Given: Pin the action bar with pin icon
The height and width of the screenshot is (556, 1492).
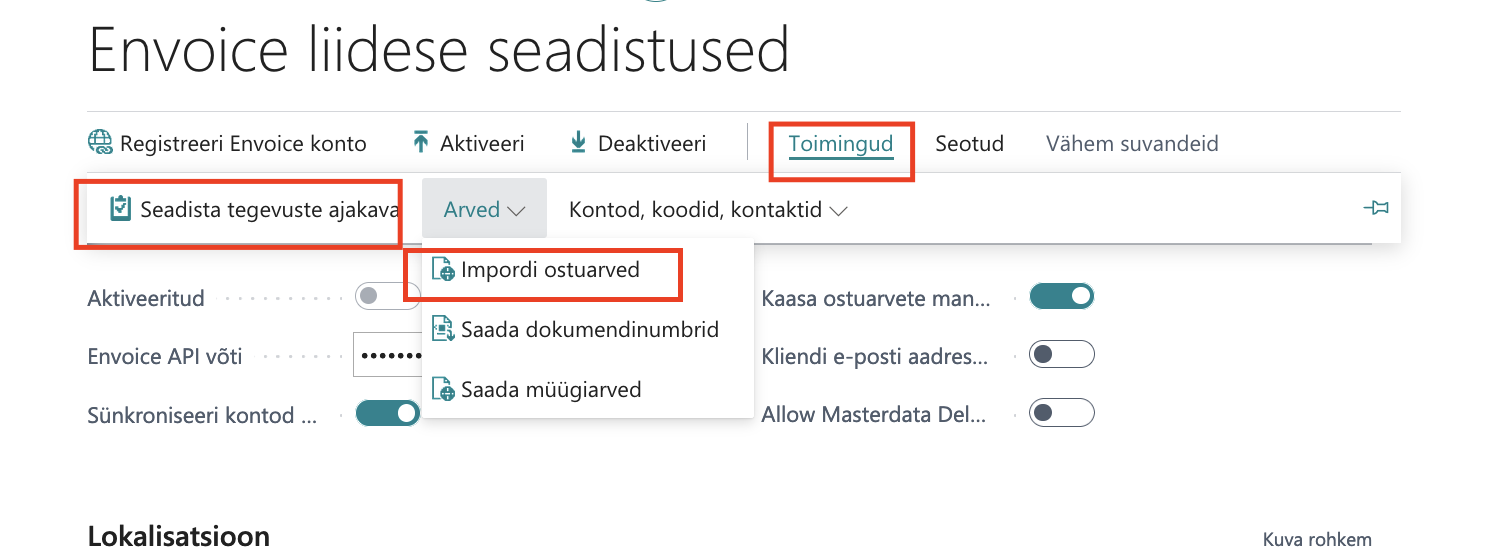Looking at the screenshot, I should coord(1376,208).
